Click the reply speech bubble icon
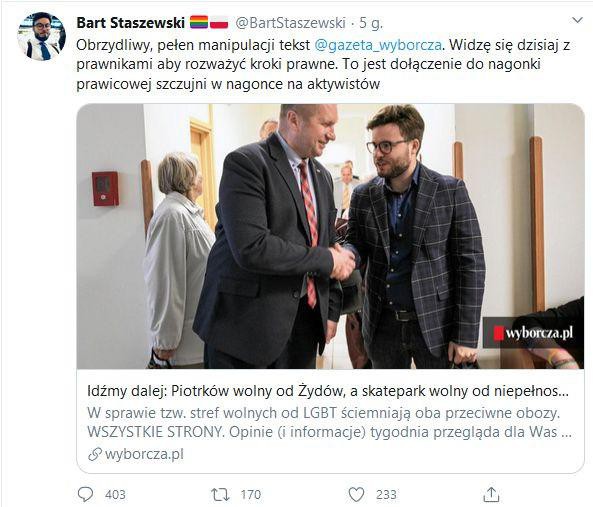This screenshot has height=507, width=593. click(85, 494)
